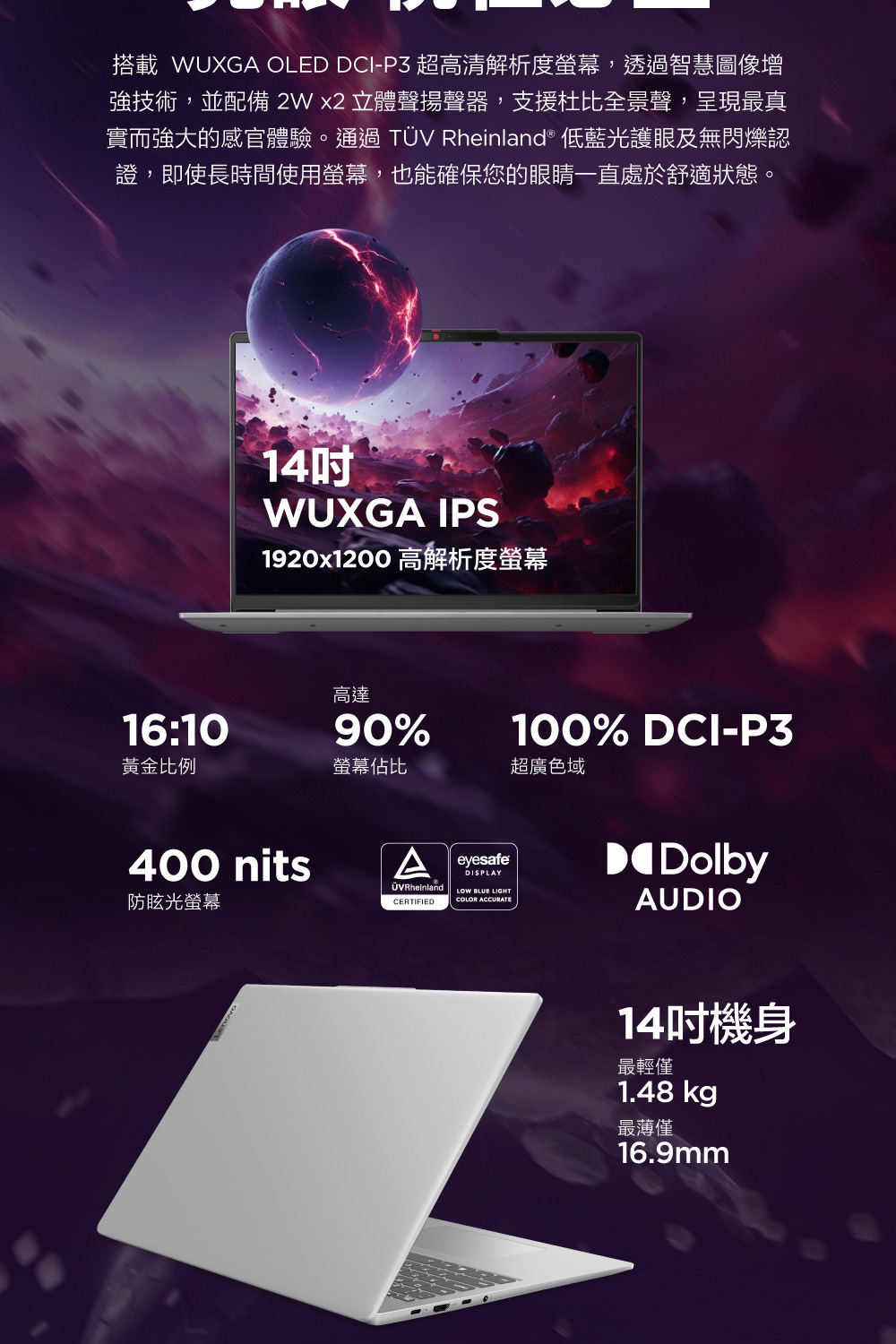Viewport: 896px width, 1344px height.
Task: Click the 400 nits 防眩光螢幕 spec
Action: click(x=220, y=879)
